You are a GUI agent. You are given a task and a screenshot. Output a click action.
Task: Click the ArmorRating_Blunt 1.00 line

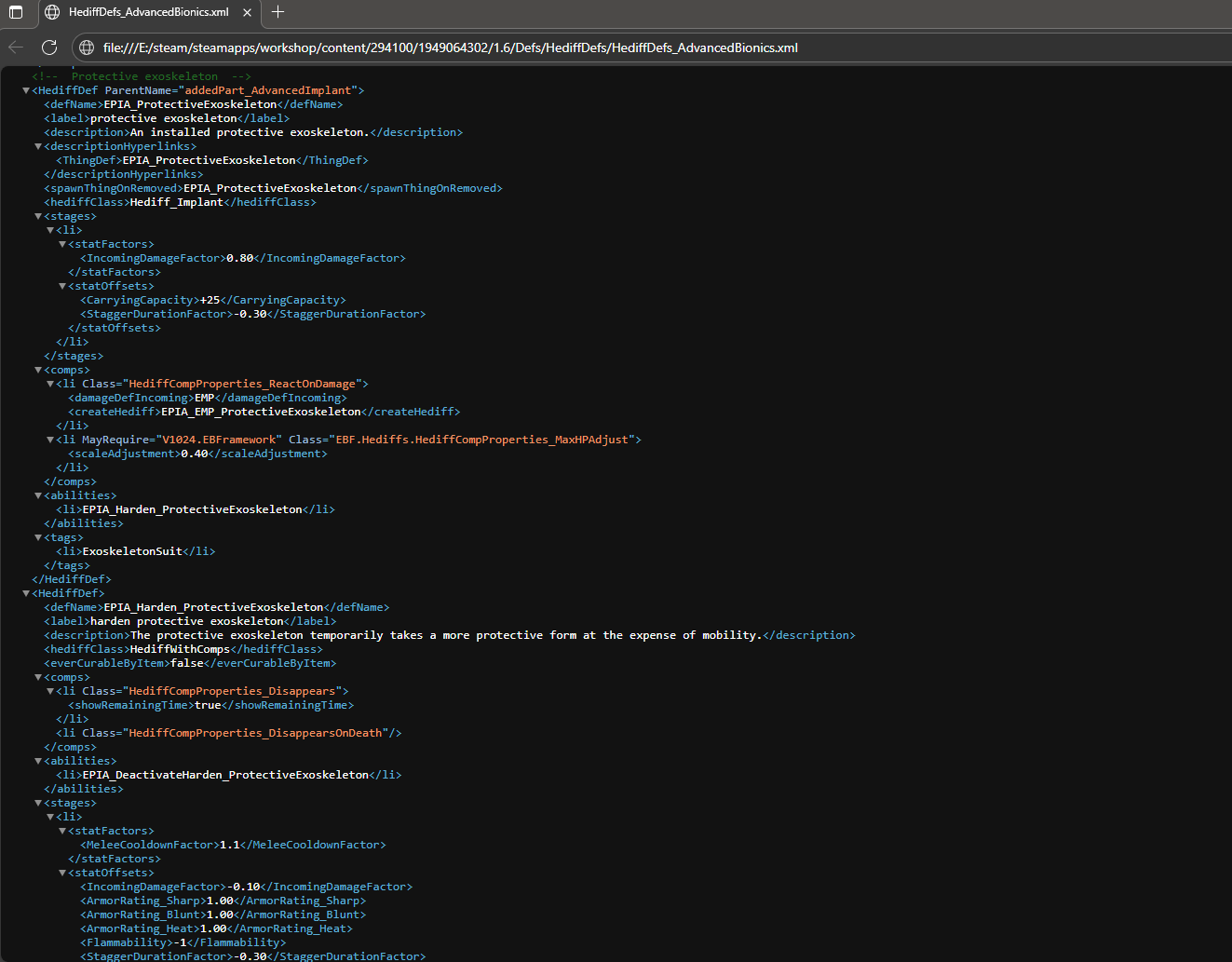[223, 915]
